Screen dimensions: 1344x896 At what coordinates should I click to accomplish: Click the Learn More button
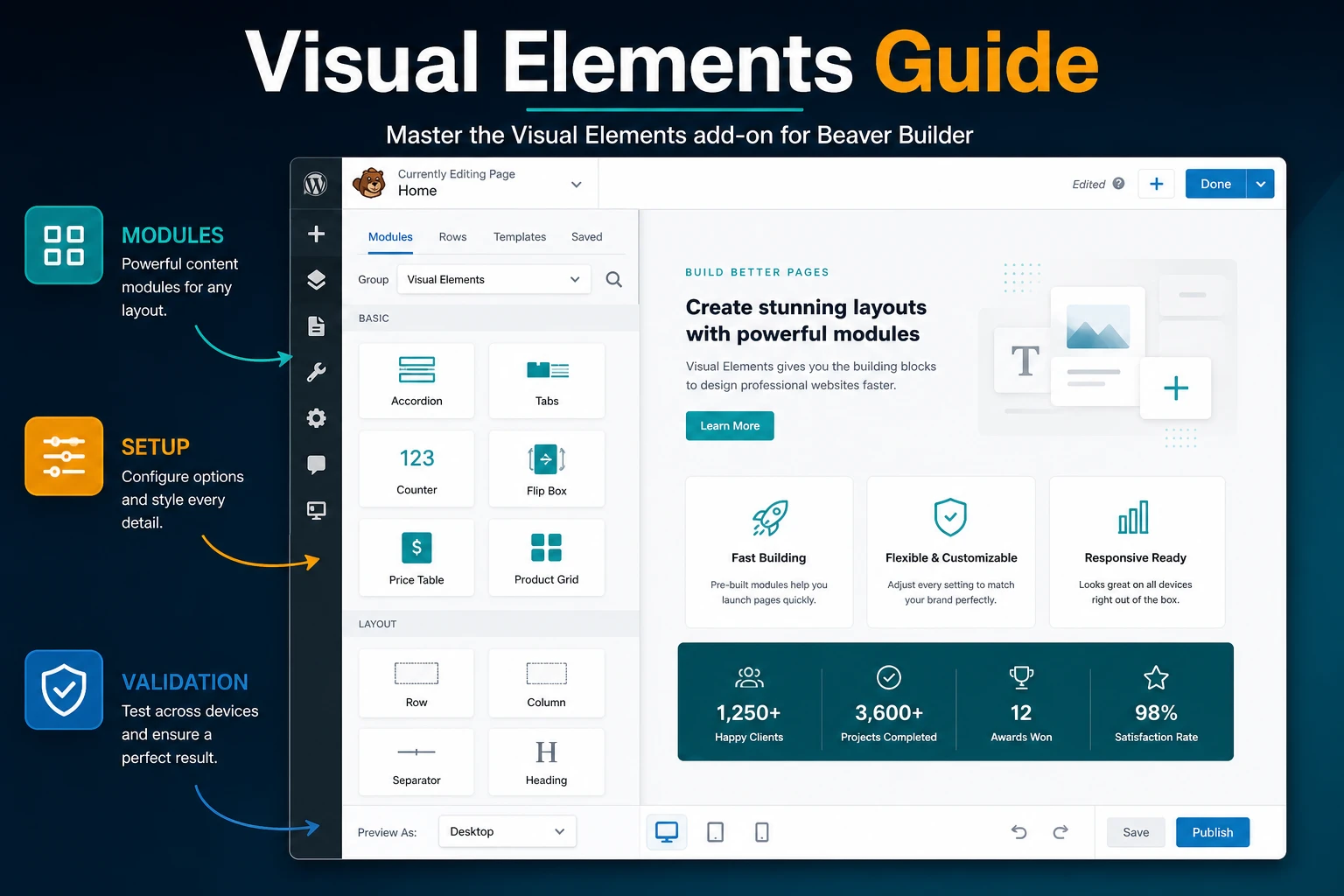(730, 426)
